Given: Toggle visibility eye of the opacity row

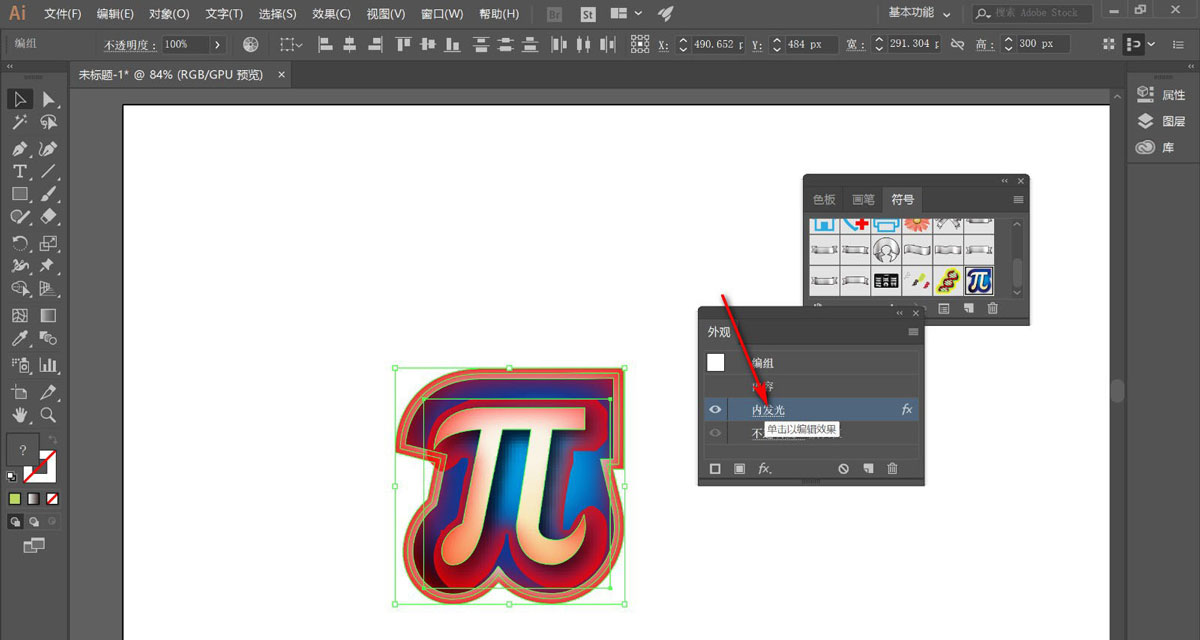Looking at the screenshot, I should (x=715, y=433).
